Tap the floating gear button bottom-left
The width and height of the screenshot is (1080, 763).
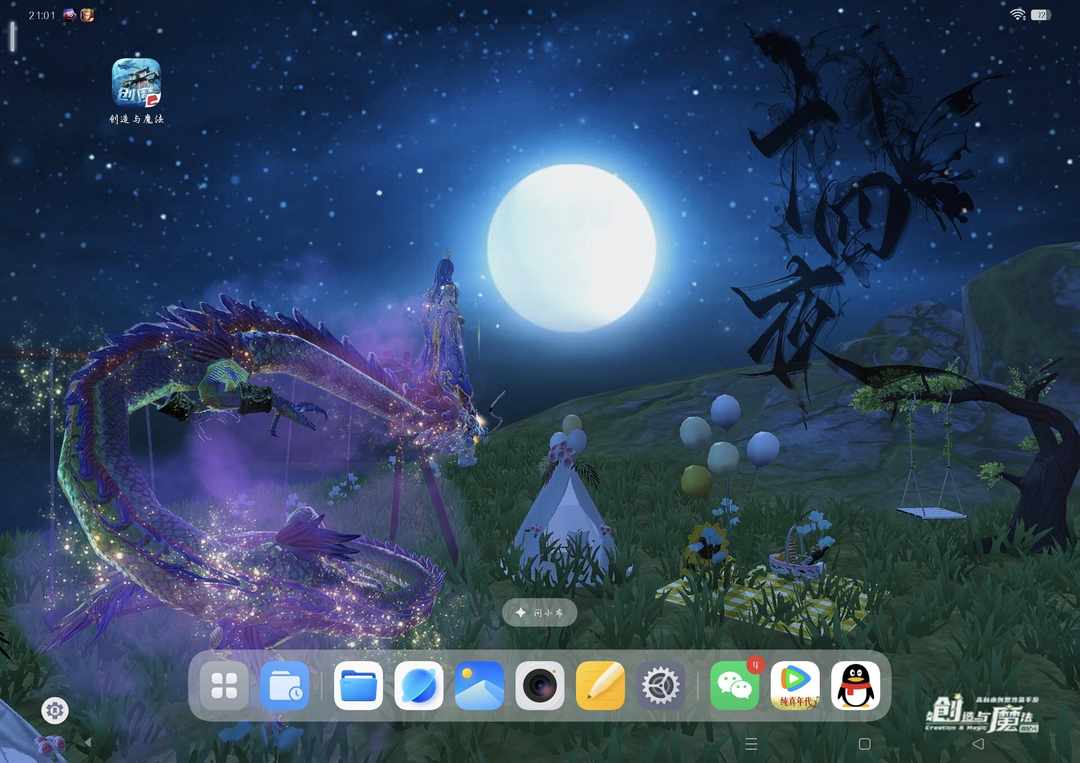[x=55, y=711]
